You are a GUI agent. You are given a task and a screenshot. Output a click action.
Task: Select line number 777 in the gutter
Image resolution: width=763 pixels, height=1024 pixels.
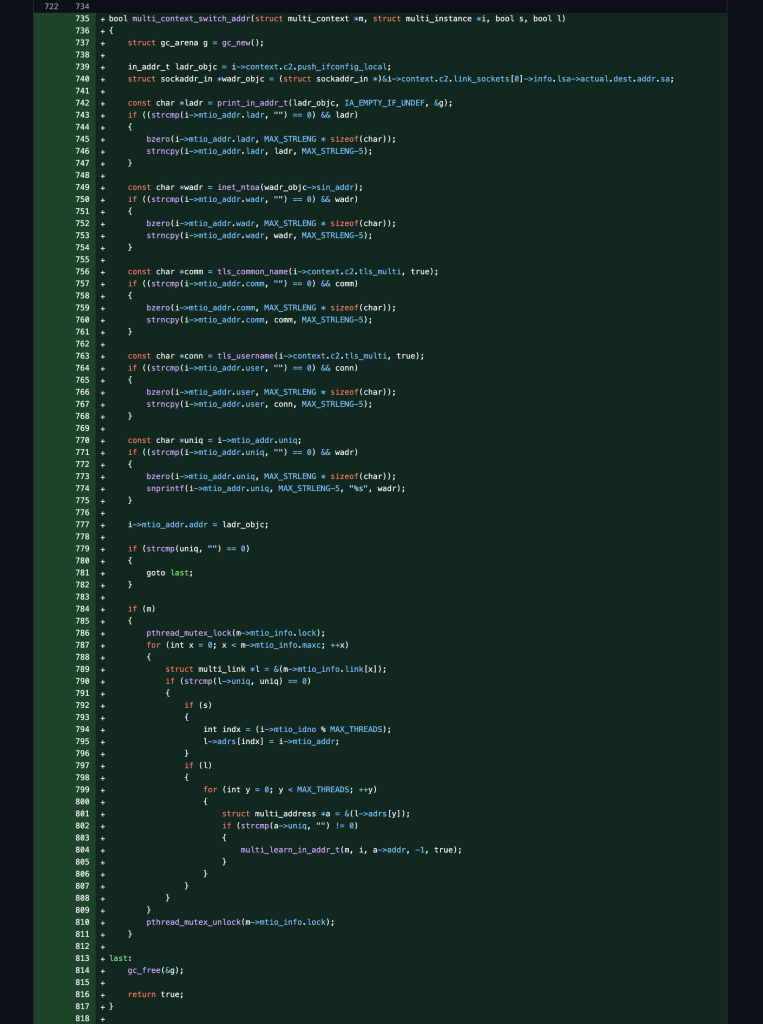[82, 524]
